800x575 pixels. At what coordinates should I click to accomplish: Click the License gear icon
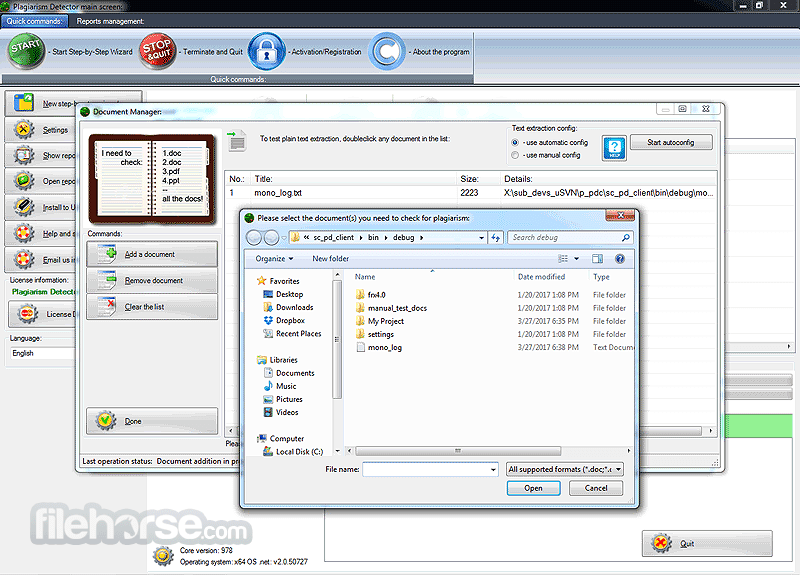pyautogui.click(x=28, y=314)
